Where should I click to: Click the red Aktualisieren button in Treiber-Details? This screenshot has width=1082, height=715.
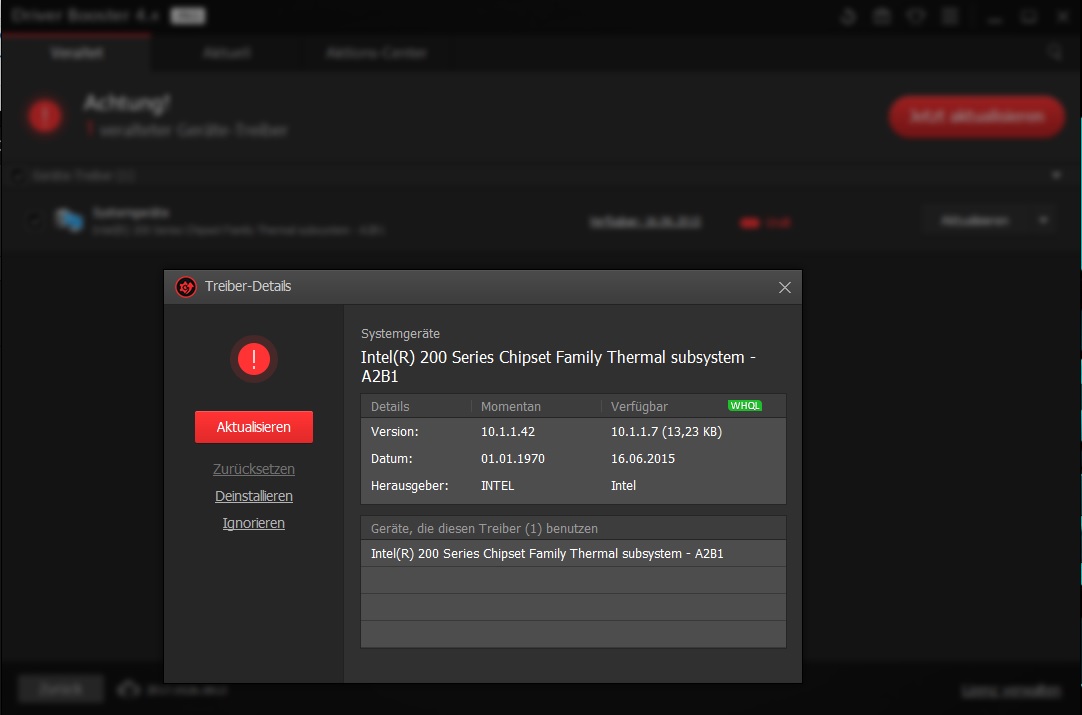254,427
